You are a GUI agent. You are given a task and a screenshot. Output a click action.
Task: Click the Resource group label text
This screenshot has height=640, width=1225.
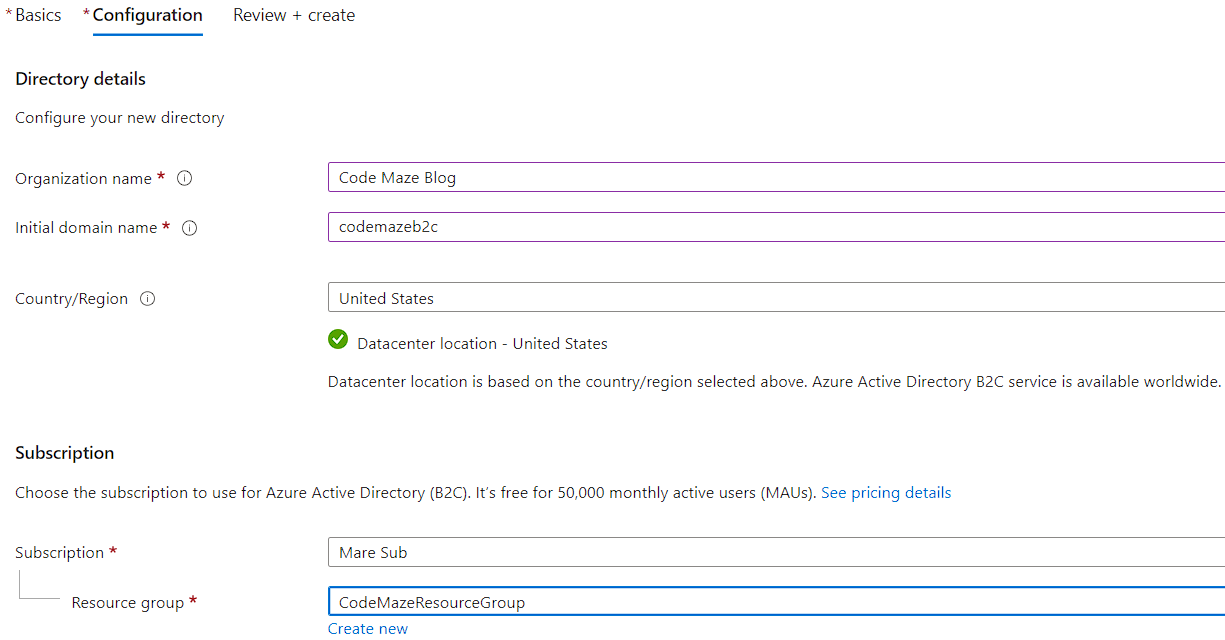pos(128,603)
